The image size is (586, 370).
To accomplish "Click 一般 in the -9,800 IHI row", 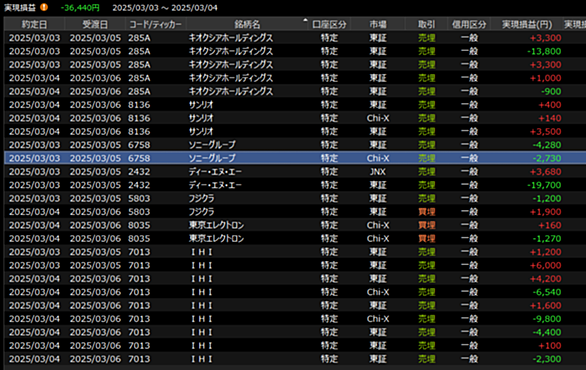I will (x=469, y=319).
